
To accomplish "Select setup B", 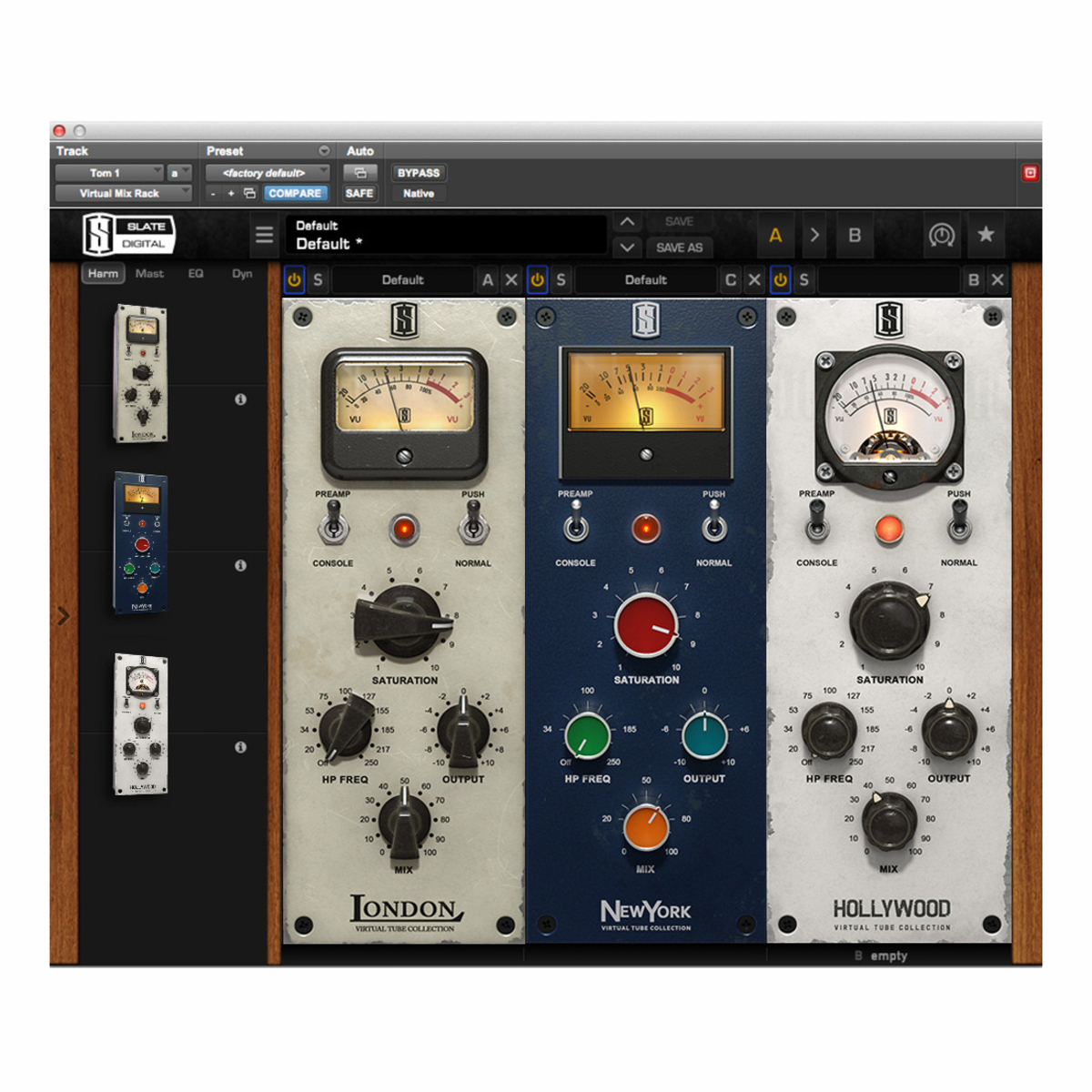I will coord(854,235).
